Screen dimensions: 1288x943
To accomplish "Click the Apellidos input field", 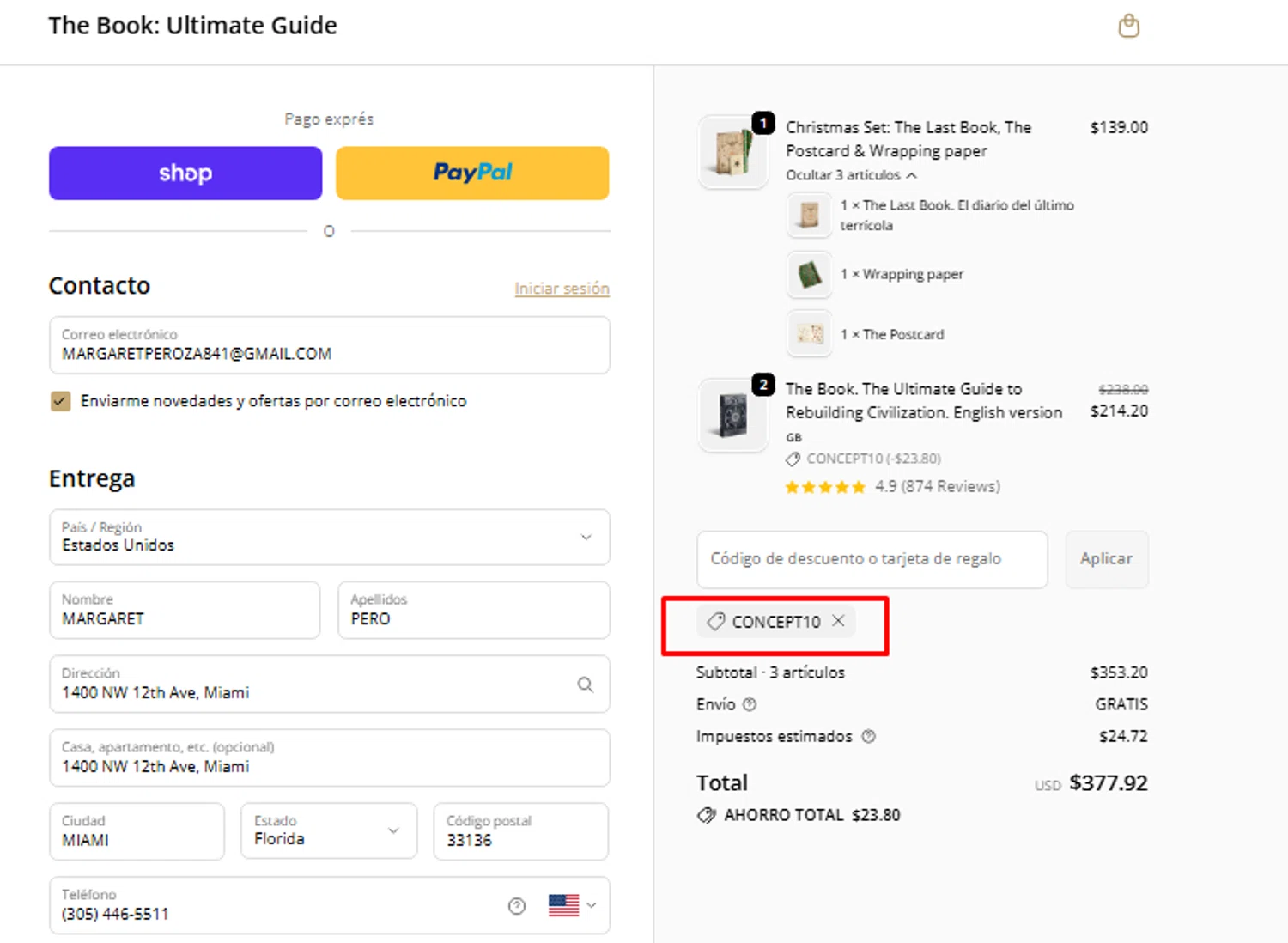I will click(474, 611).
